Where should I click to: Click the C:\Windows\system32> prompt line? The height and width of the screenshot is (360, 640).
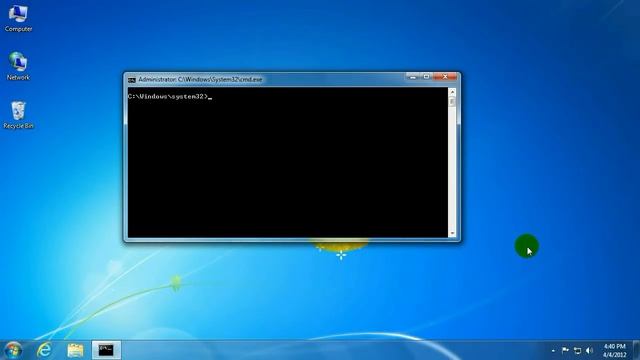[x=169, y=97]
